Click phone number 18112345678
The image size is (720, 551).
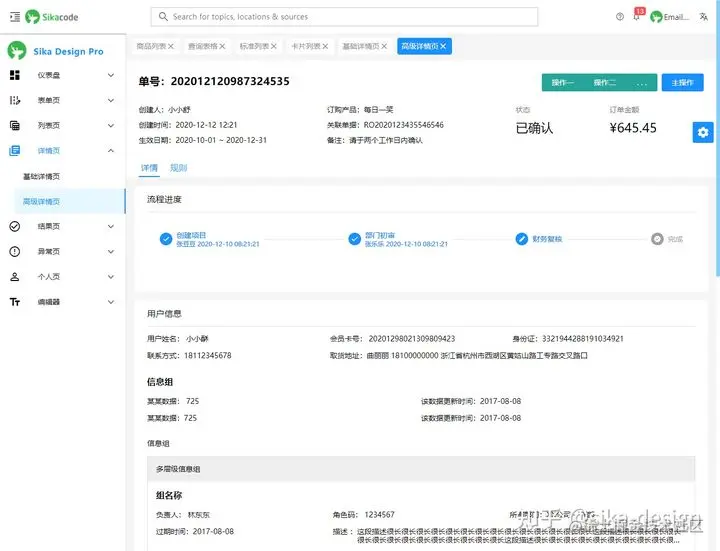(x=208, y=355)
